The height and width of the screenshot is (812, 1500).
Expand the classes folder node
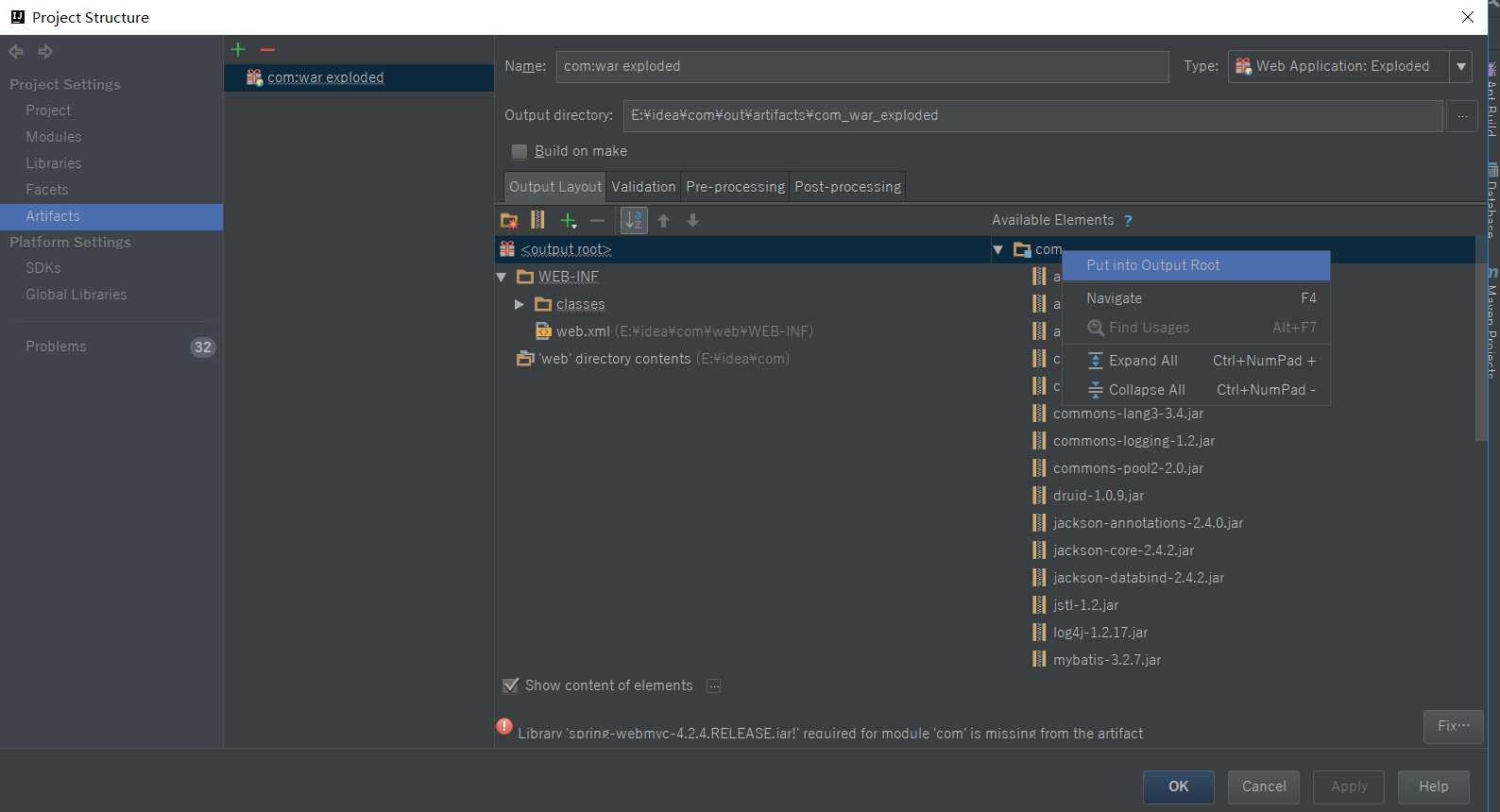519,304
